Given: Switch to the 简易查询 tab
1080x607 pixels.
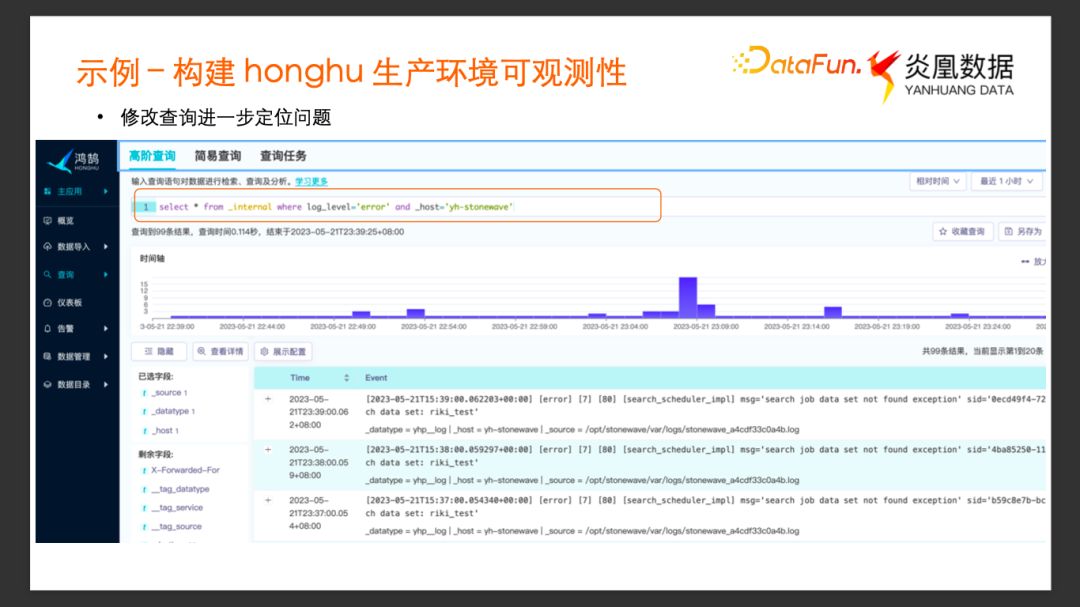Looking at the screenshot, I should 218,156.
